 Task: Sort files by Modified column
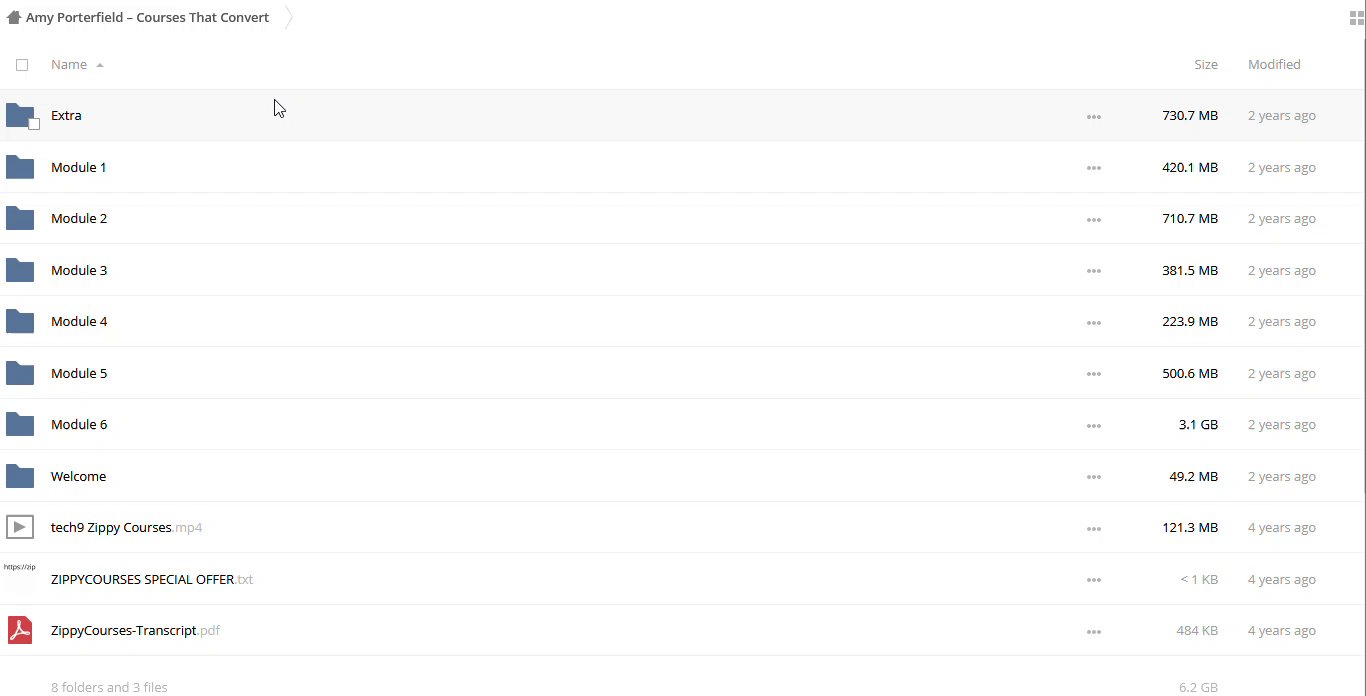click(x=1273, y=64)
